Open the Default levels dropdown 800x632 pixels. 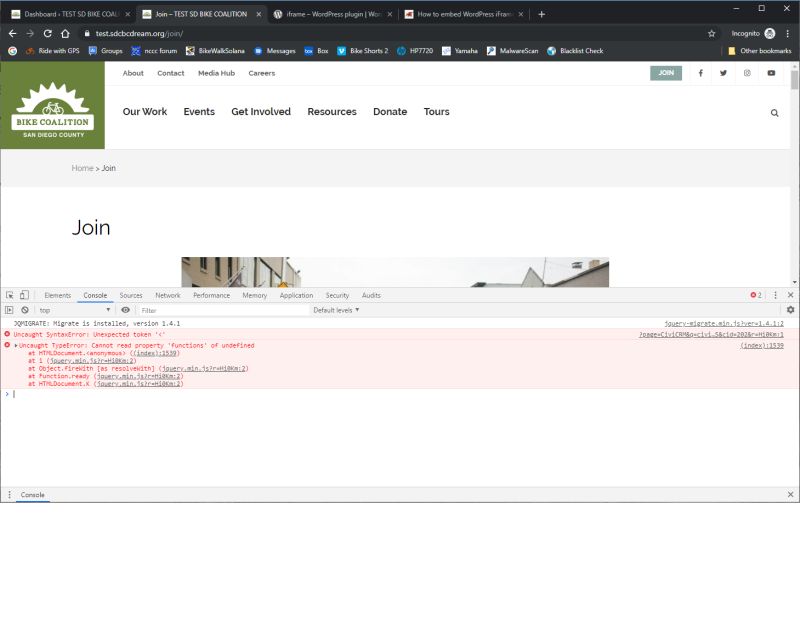[x=334, y=310]
